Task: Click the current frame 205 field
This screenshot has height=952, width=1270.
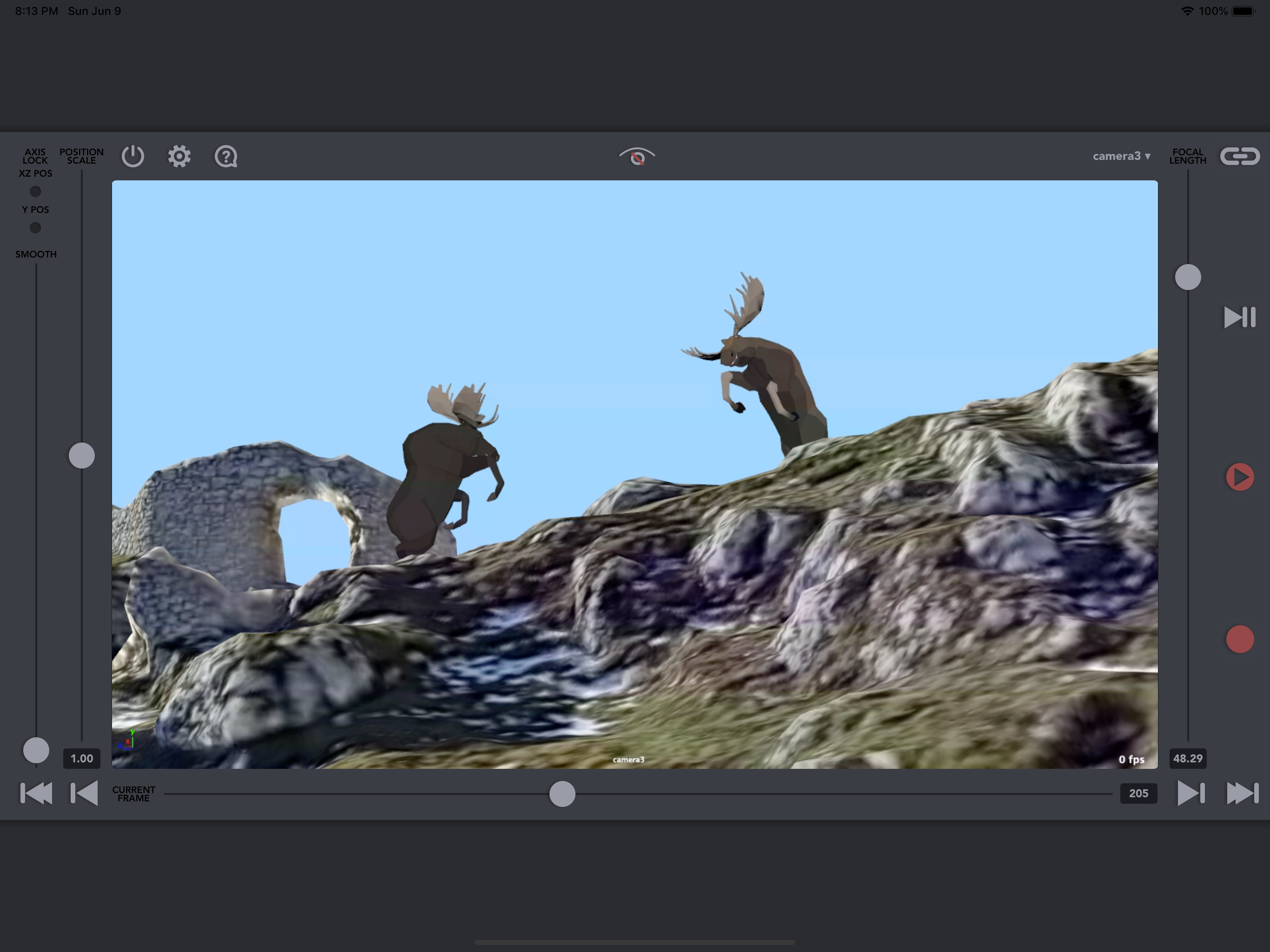Action: tap(1138, 793)
